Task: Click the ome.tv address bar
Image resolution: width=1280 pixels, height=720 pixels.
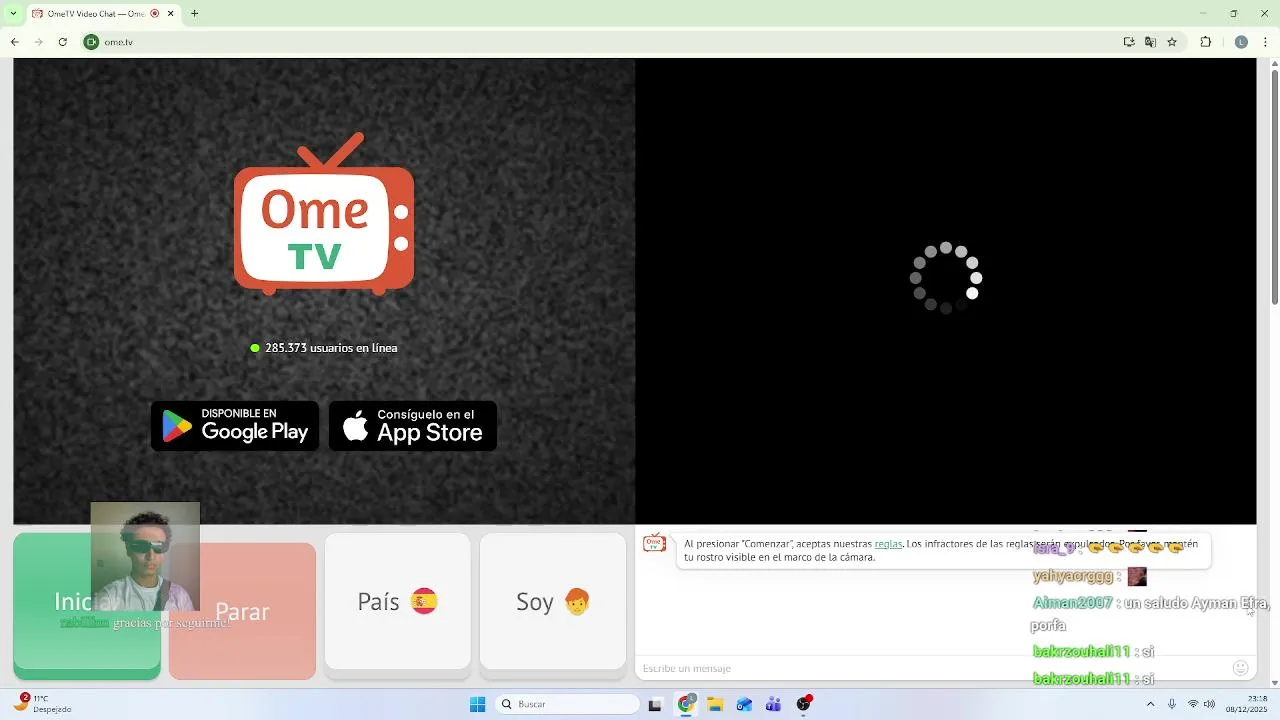Action: 600,42
